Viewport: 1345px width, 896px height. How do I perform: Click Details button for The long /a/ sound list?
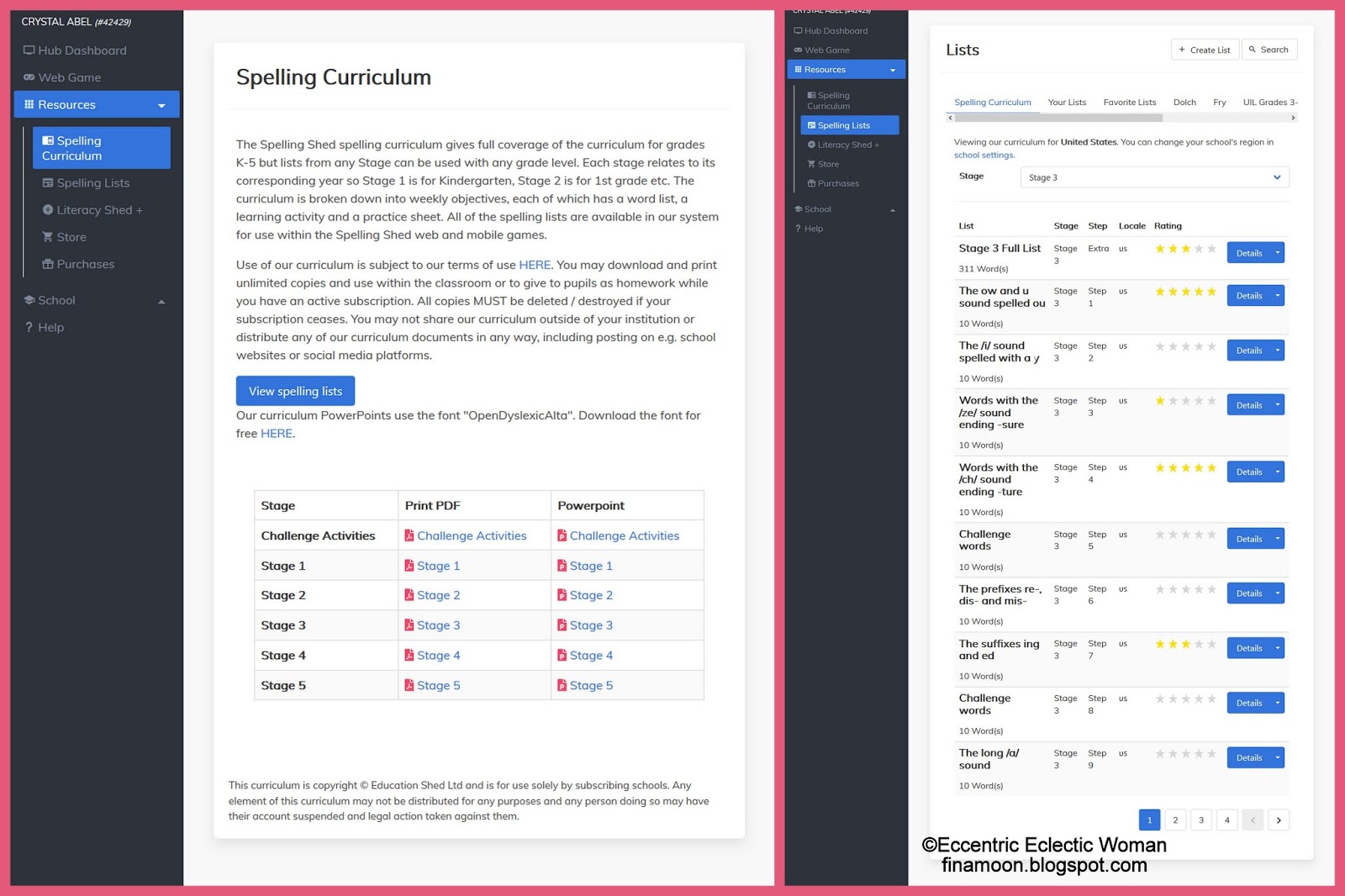point(1248,757)
